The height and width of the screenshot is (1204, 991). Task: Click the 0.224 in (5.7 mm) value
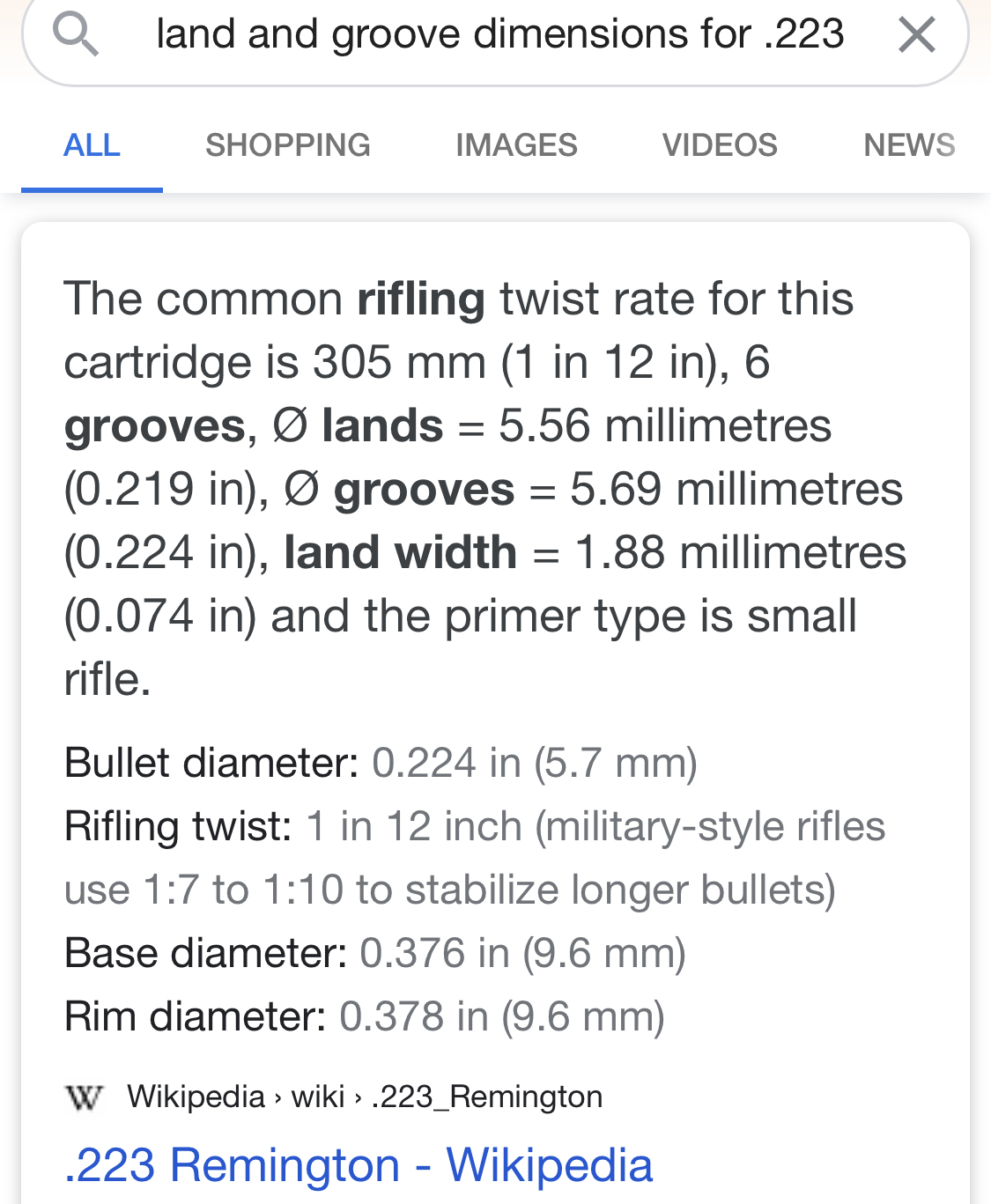coord(535,763)
